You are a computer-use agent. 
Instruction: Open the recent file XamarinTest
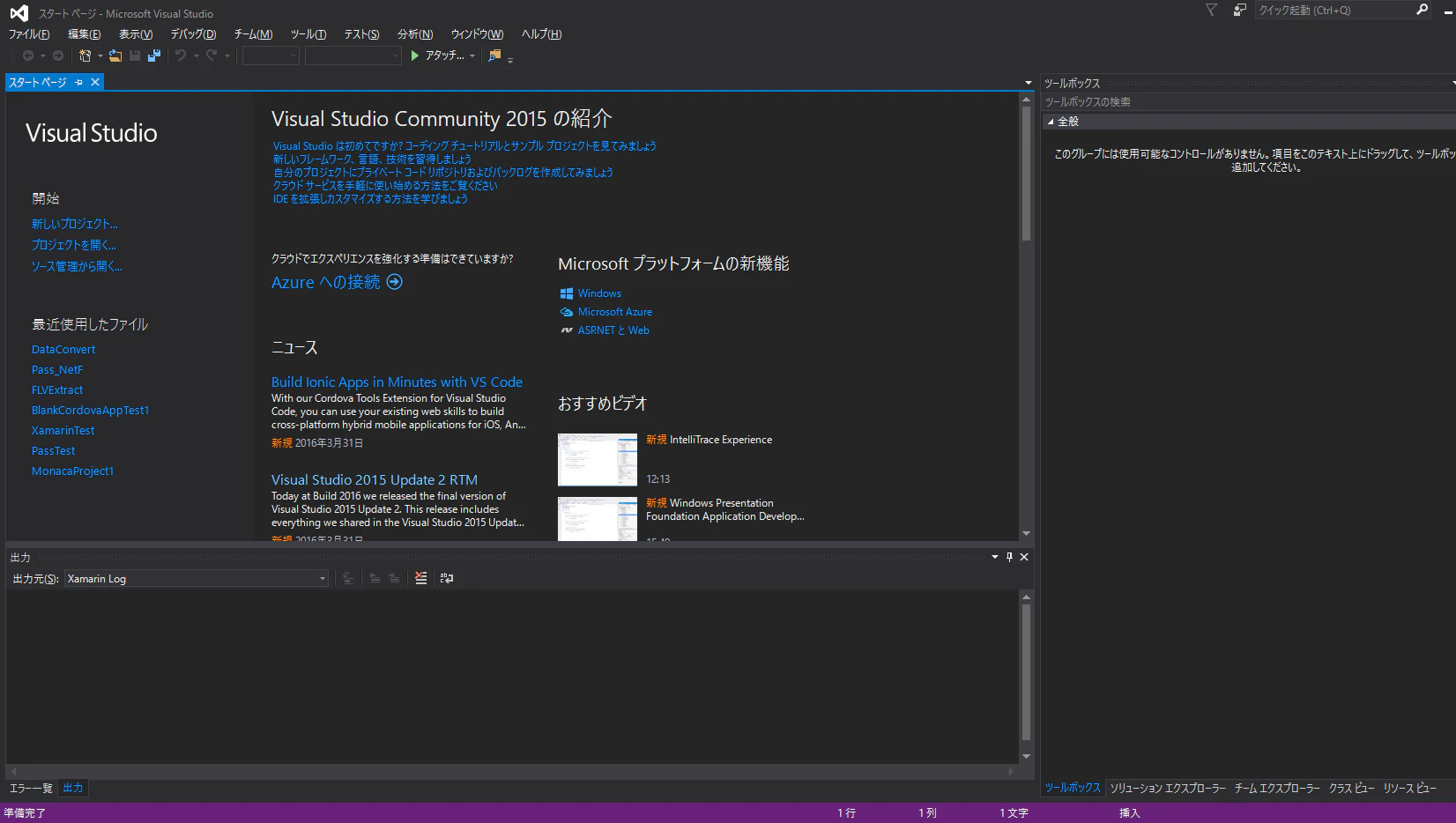pos(63,431)
